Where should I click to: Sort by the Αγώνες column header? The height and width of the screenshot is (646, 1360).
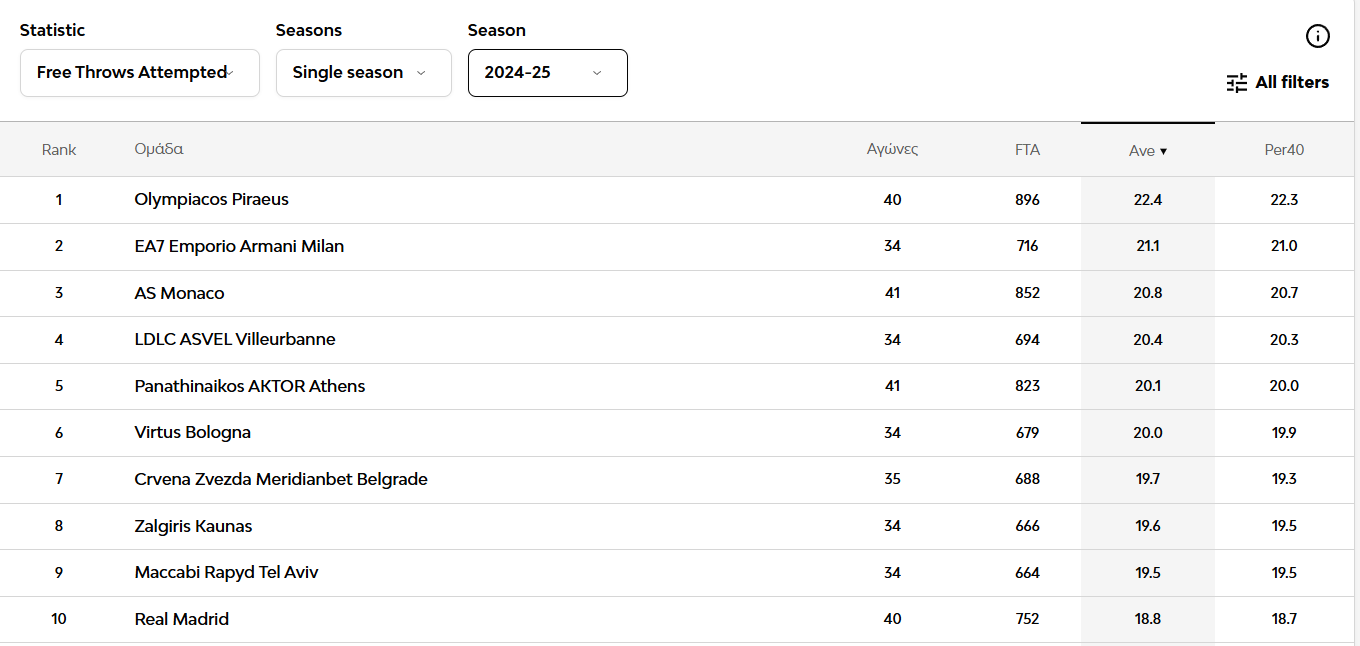892,150
